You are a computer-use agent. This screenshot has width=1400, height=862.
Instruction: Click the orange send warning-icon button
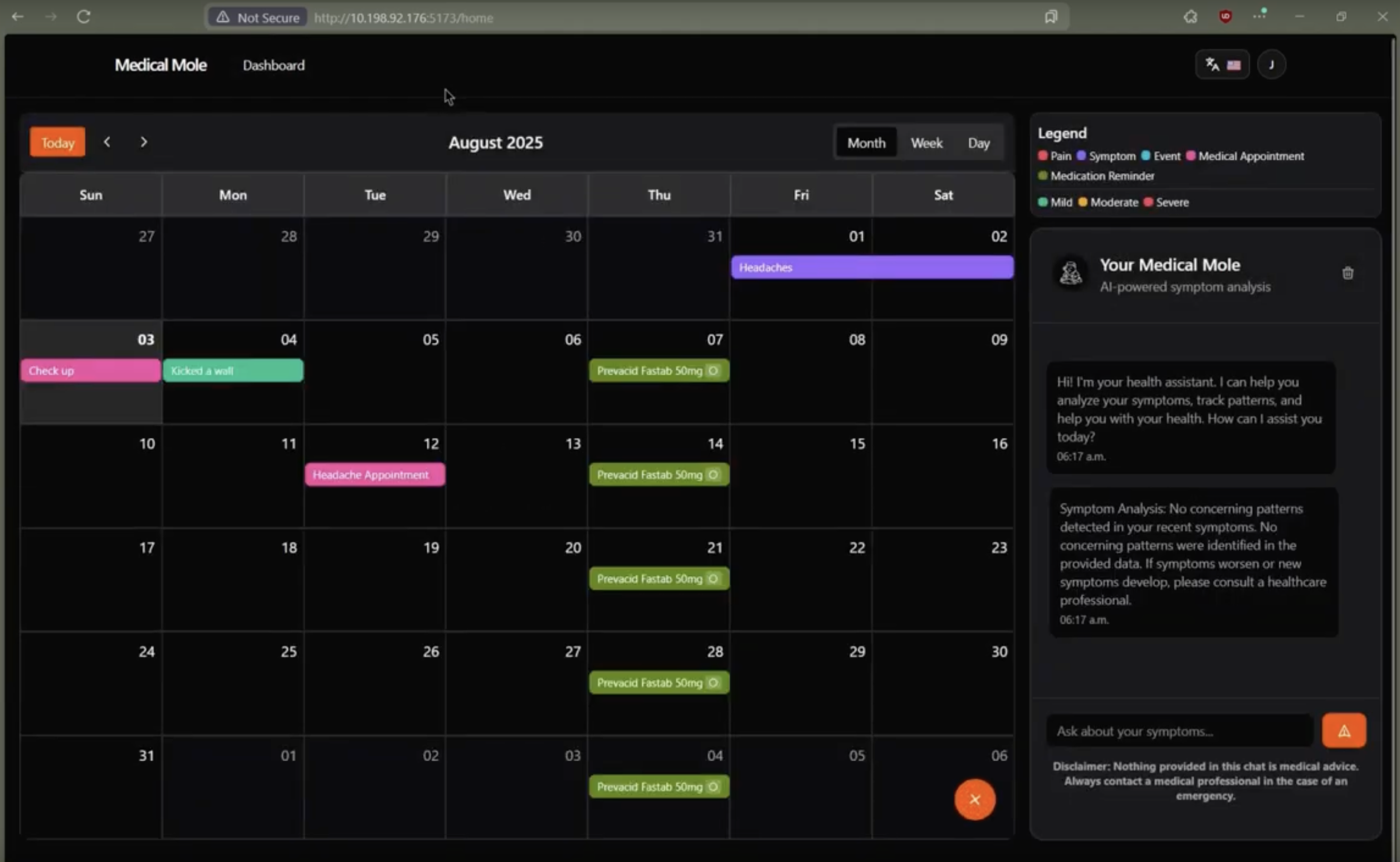(1344, 730)
